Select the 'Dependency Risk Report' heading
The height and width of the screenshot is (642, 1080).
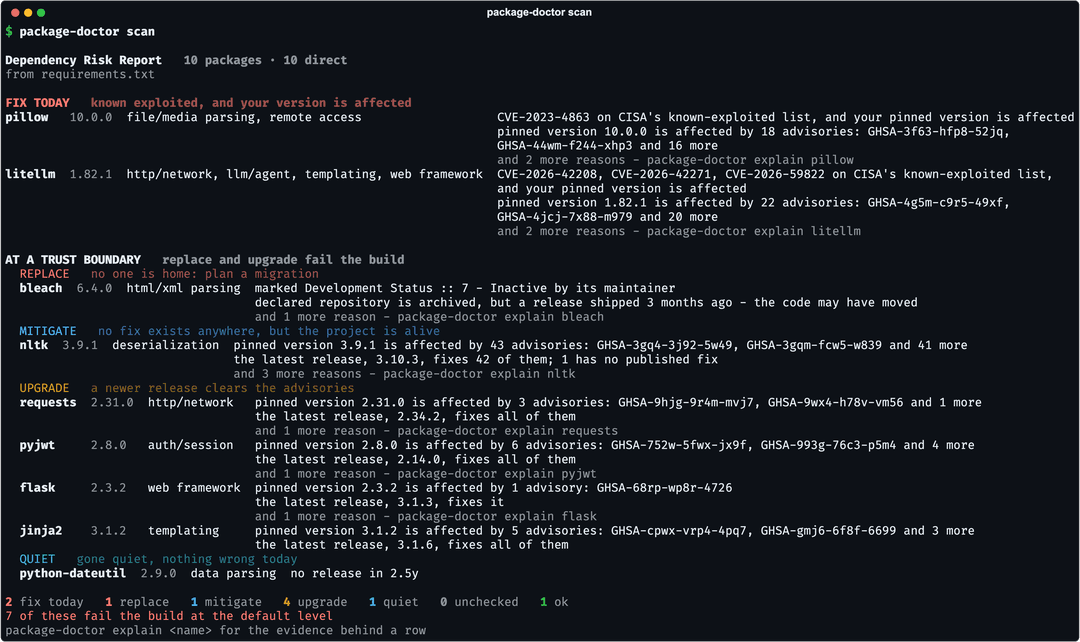(x=83, y=60)
